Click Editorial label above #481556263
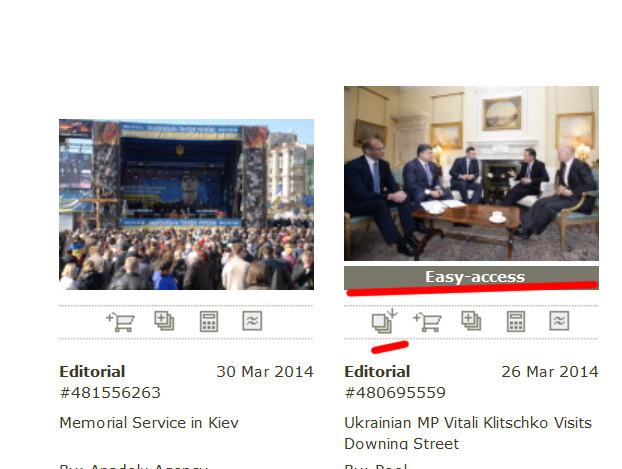Image resolution: width=622 pixels, height=469 pixels. coord(92,372)
